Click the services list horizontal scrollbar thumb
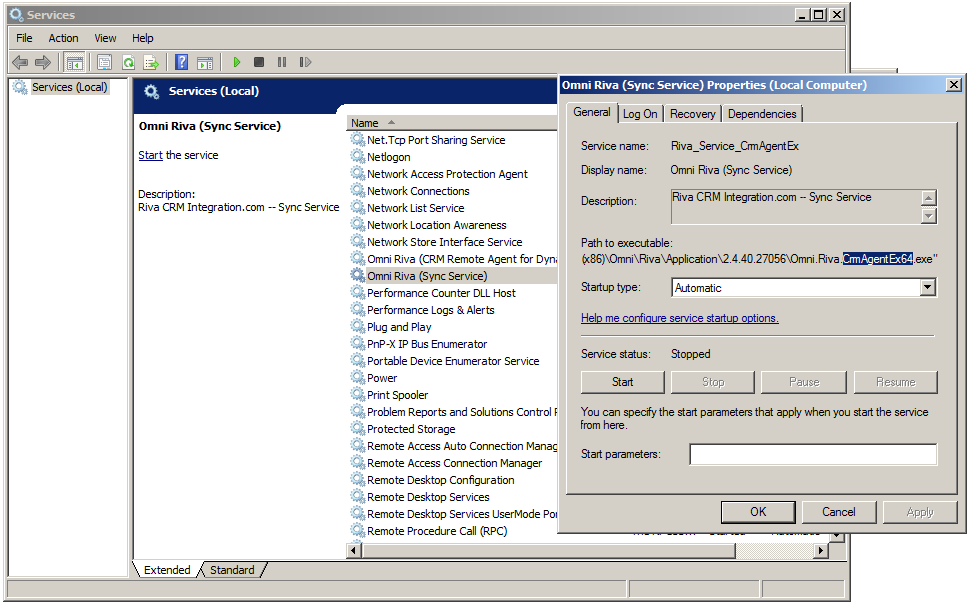970x605 pixels. point(549,550)
